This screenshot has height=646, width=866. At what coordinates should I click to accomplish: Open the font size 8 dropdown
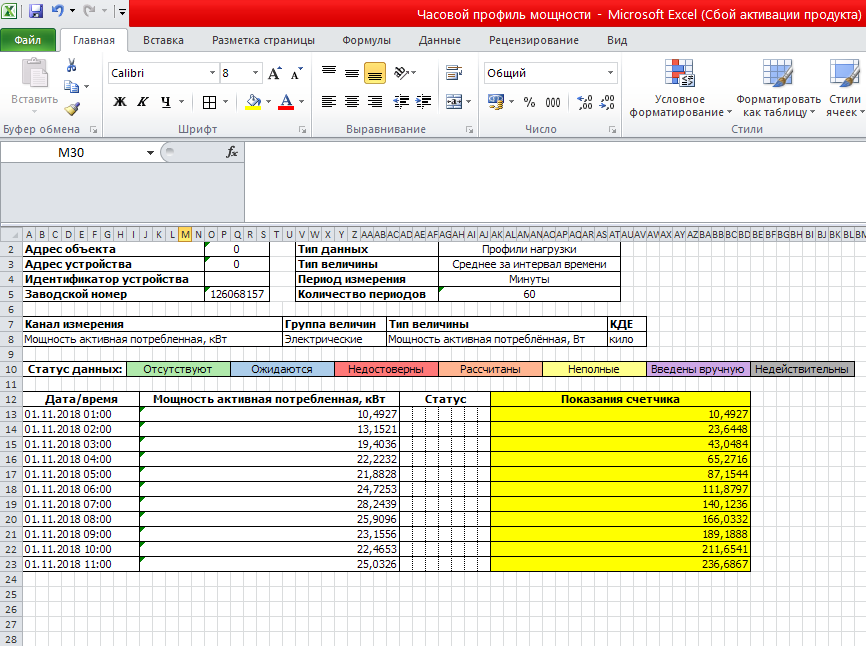click(x=255, y=73)
